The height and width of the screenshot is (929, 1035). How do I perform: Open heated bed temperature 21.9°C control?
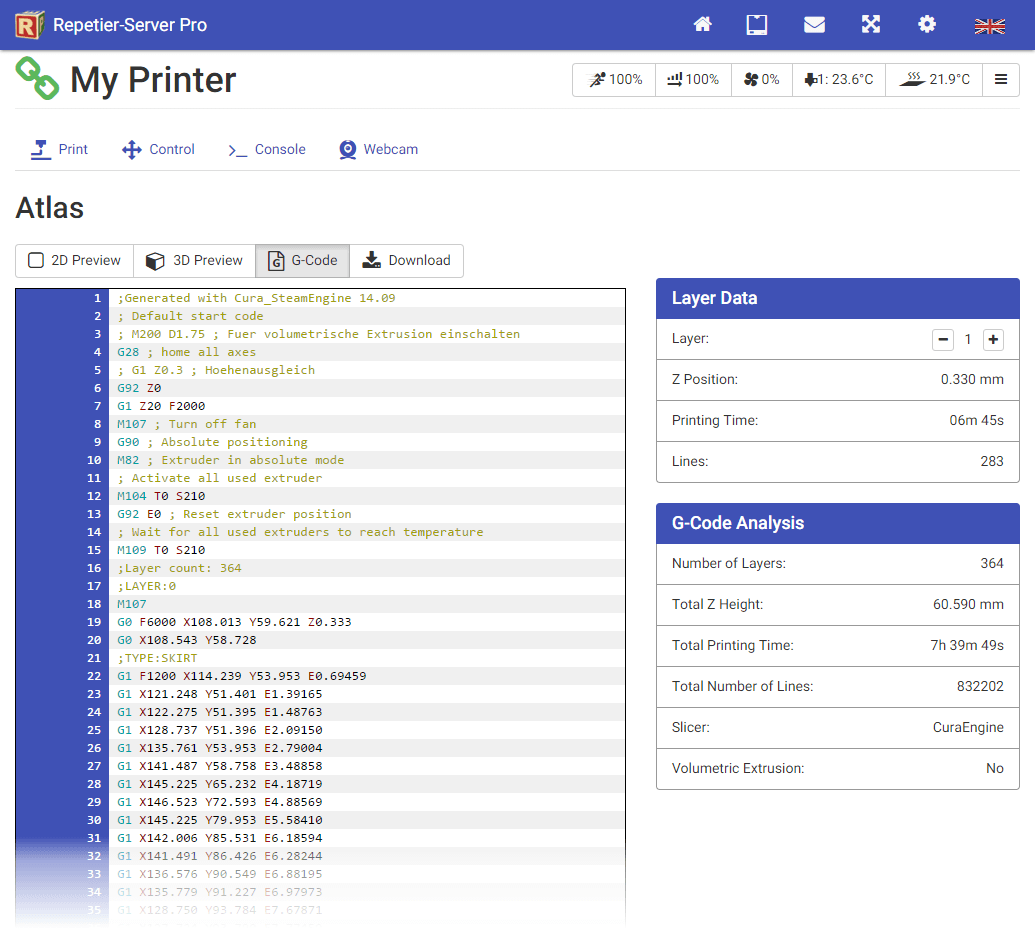coord(934,80)
